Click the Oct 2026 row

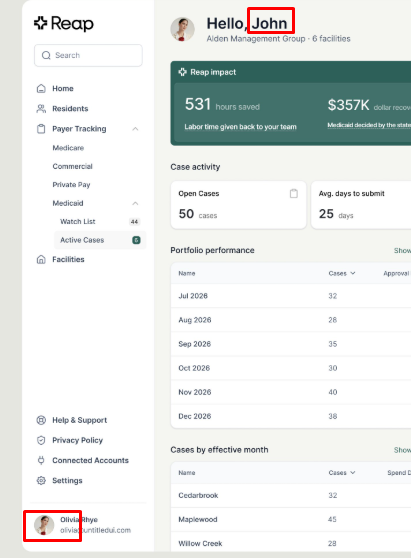point(291,368)
